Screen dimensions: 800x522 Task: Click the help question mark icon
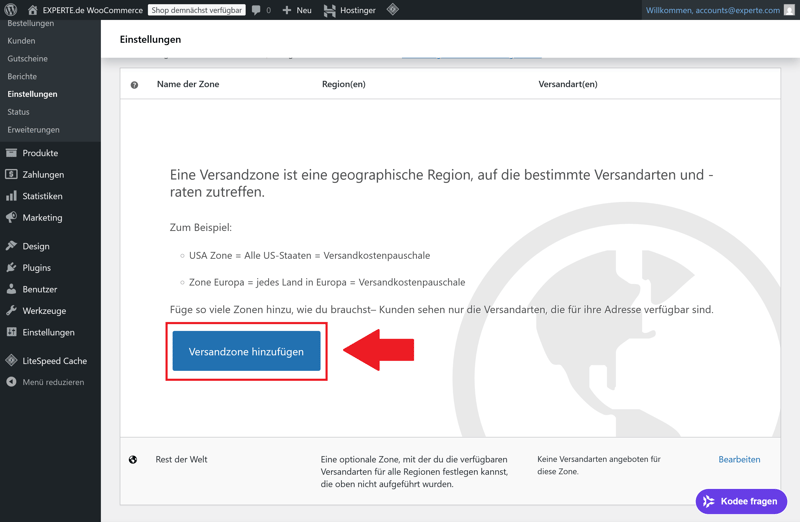click(134, 85)
